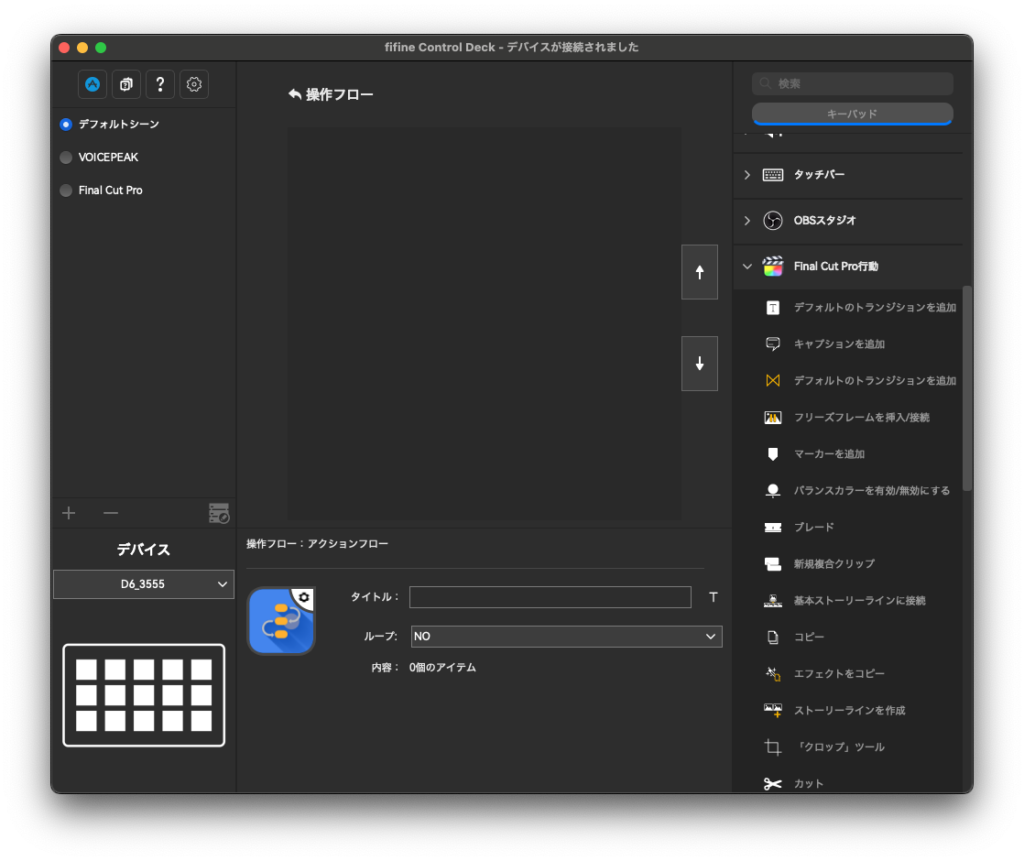This screenshot has height=861, width=1024.
Task: Click the blue fifine app icon in toolbar
Action: click(x=92, y=84)
